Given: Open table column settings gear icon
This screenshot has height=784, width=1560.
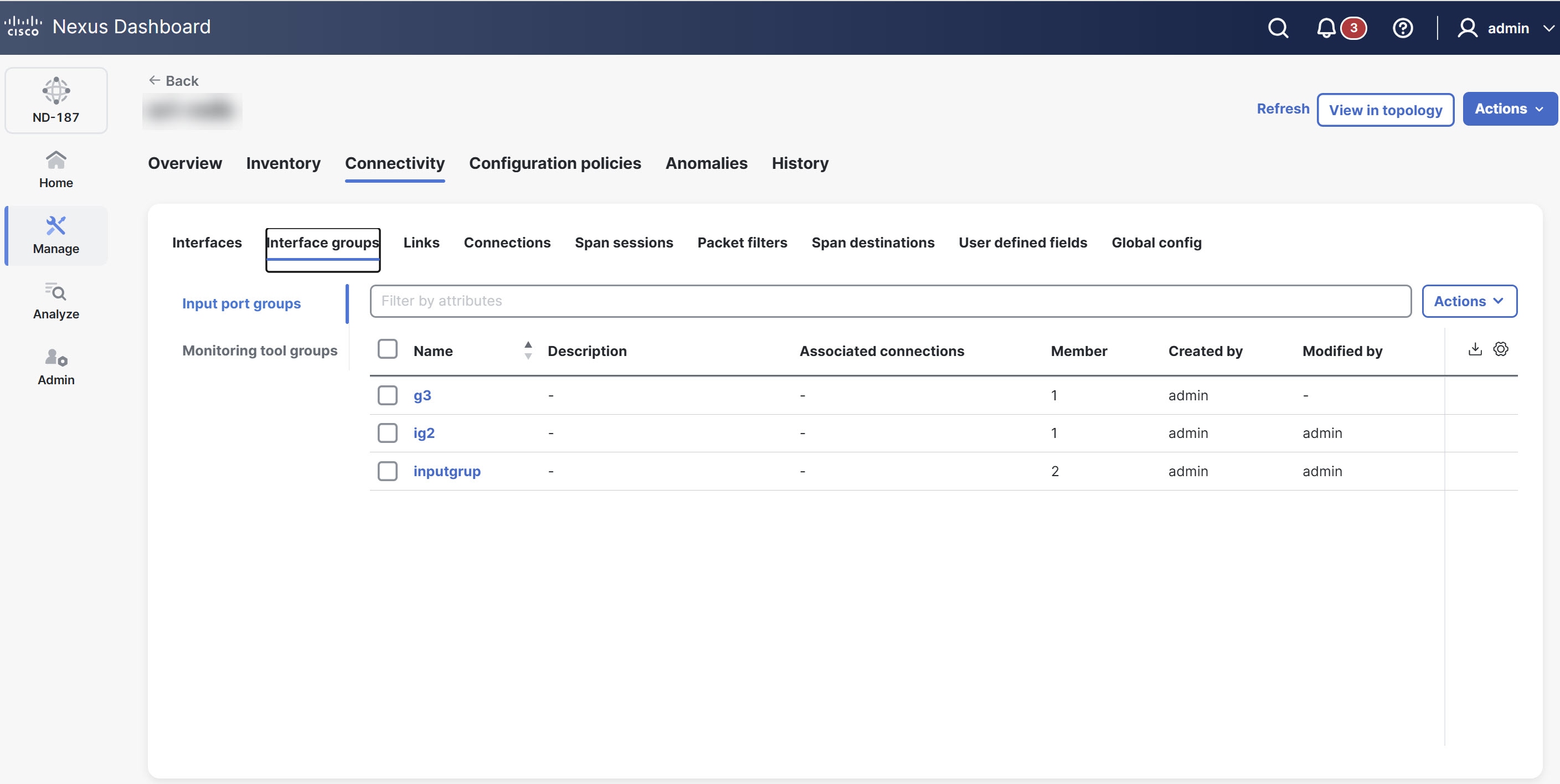Looking at the screenshot, I should (x=1501, y=349).
